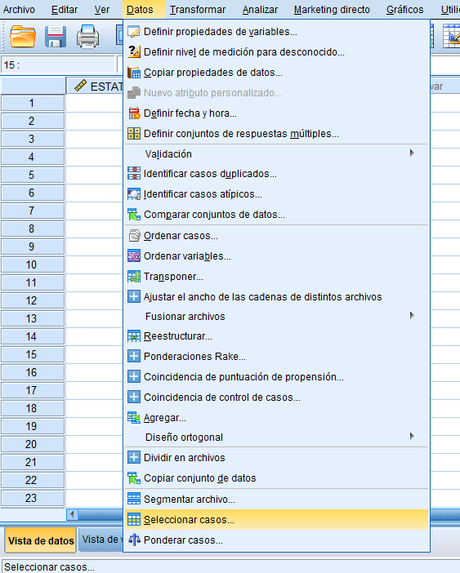The width and height of the screenshot is (460, 573).
Task: Open the Marketing directo menu
Action: [332, 10]
